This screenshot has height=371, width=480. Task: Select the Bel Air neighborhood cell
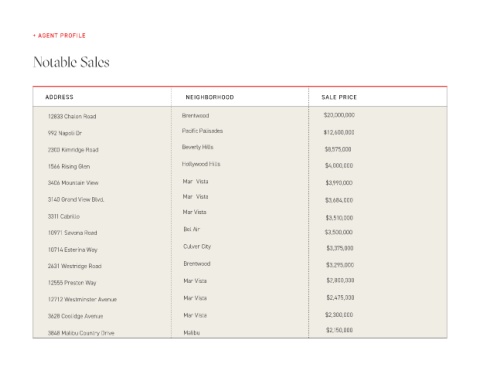click(192, 229)
